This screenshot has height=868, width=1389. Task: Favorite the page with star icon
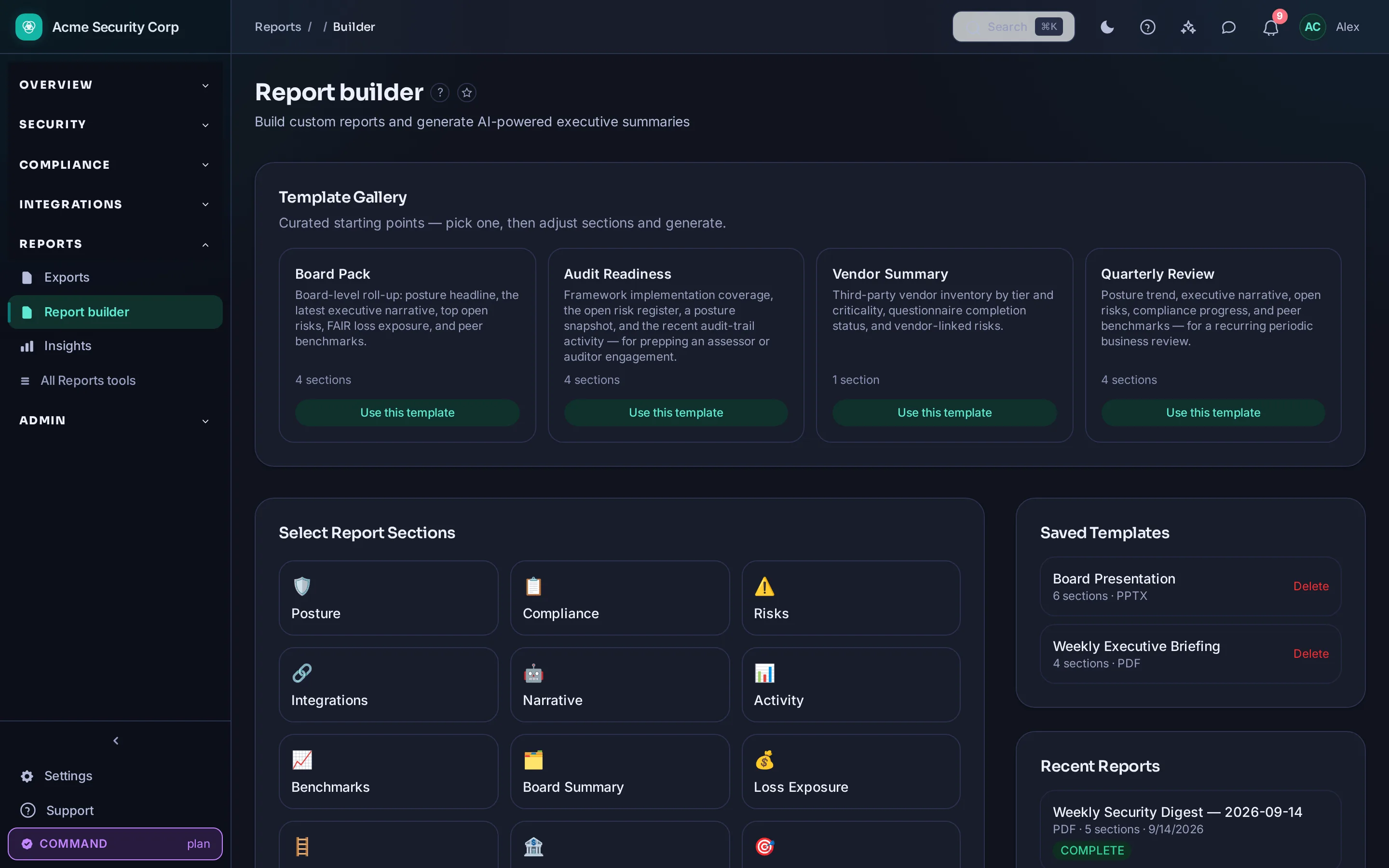pyautogui.click(x=467, y=93)
